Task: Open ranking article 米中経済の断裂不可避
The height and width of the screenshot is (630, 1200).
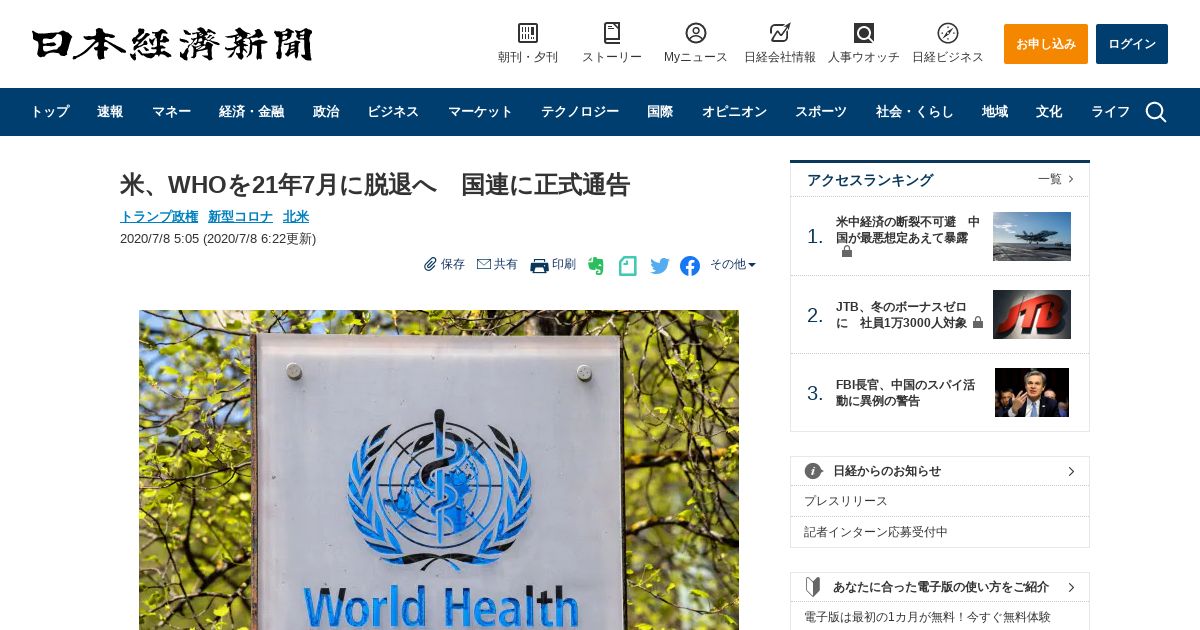Action: 908,230
